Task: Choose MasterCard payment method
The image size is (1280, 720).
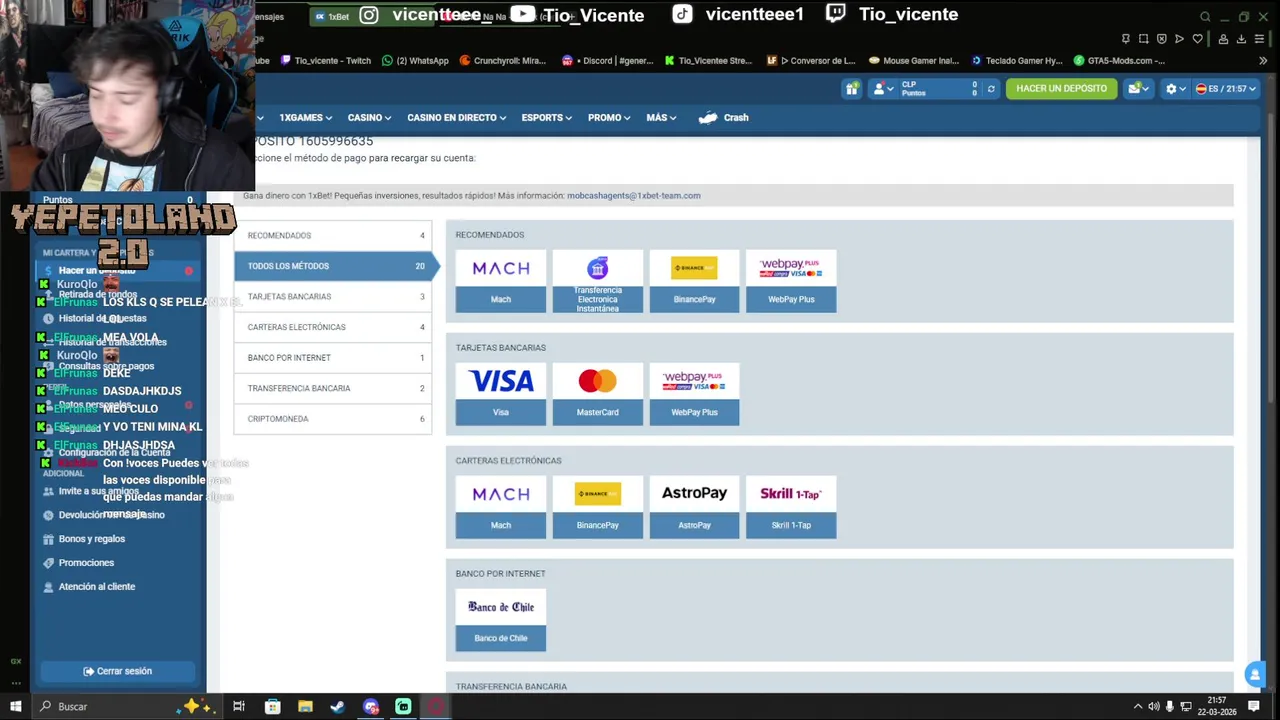Action: 597,394
